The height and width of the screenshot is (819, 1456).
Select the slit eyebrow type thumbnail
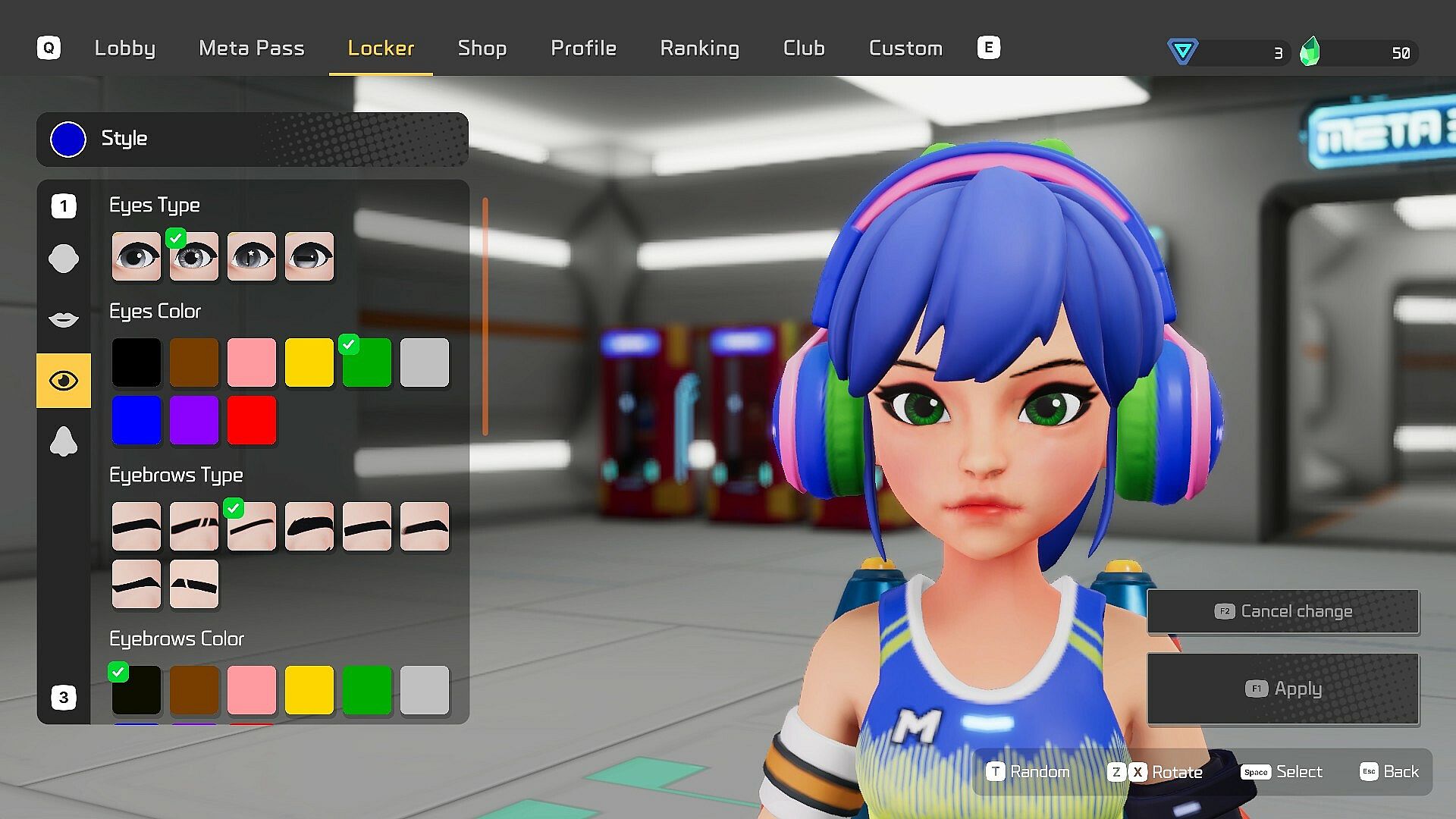point(194,526)
